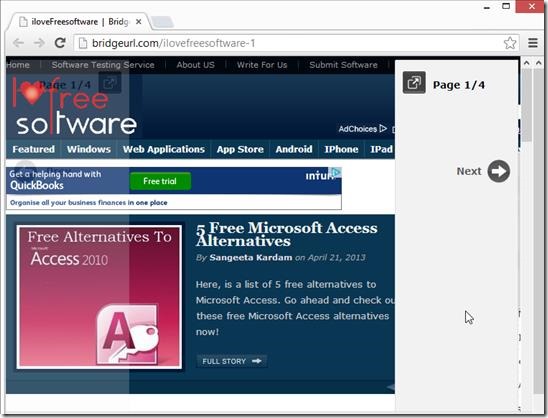Open Software Testing Service link
This screenshot has width=548, height=418.
103,65
